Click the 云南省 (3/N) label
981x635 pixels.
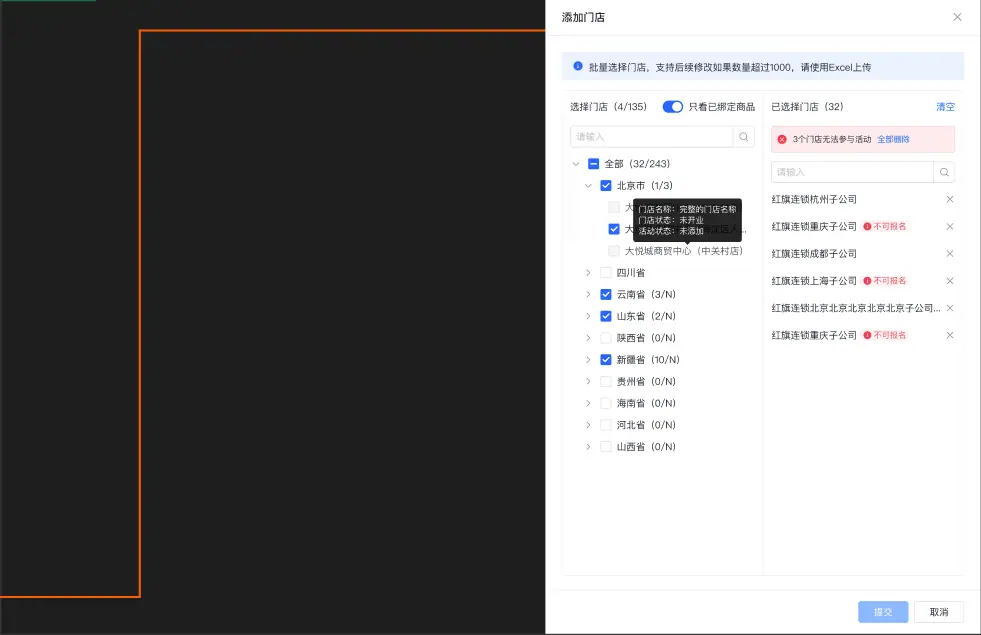pos(646,295)
